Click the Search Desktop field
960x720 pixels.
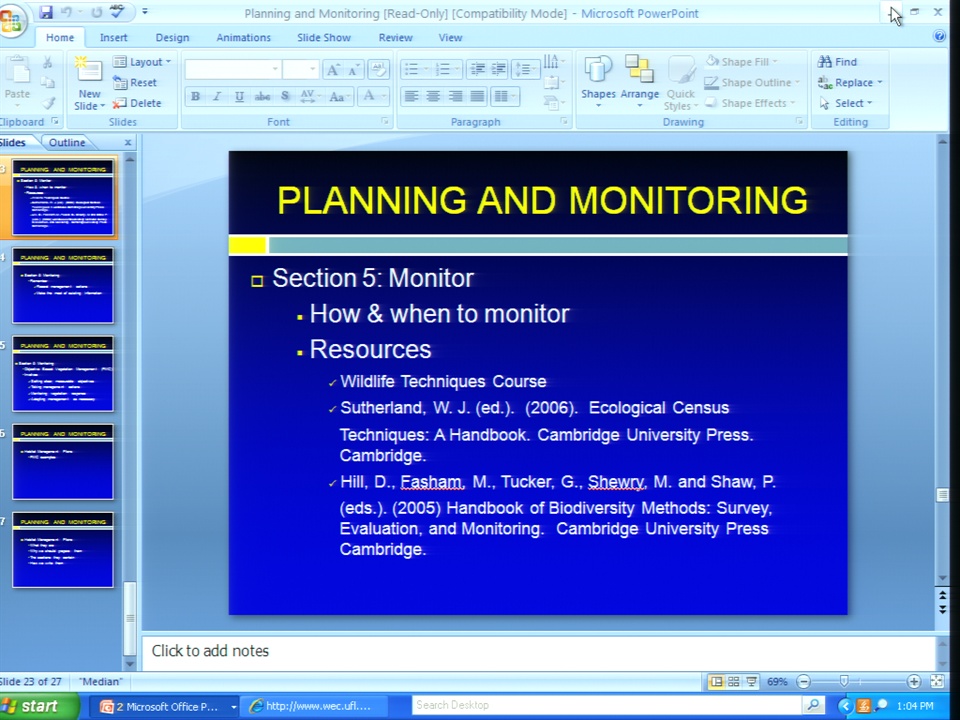608,705
